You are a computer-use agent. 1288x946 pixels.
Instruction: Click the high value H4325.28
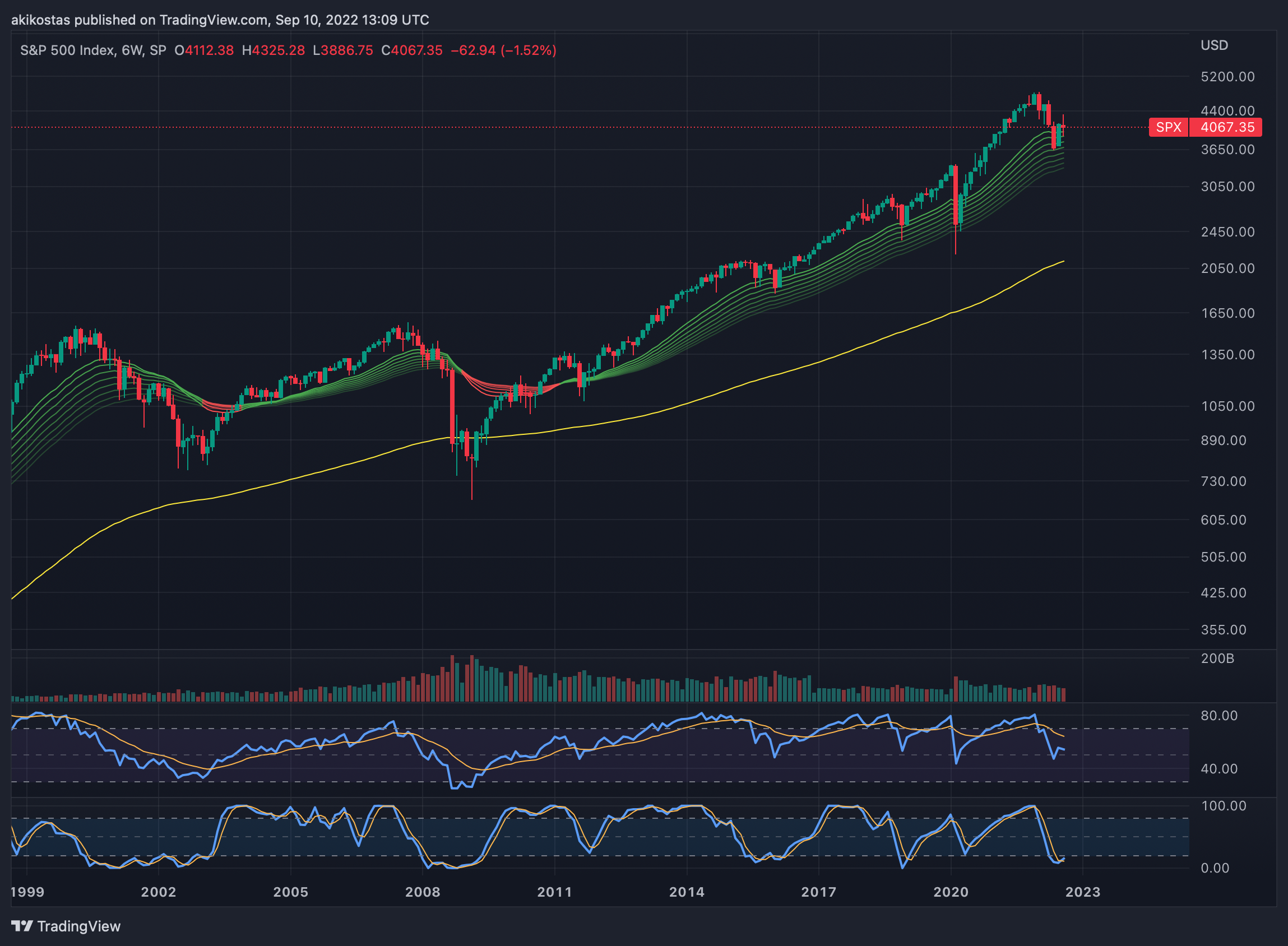tap(273, 50)
